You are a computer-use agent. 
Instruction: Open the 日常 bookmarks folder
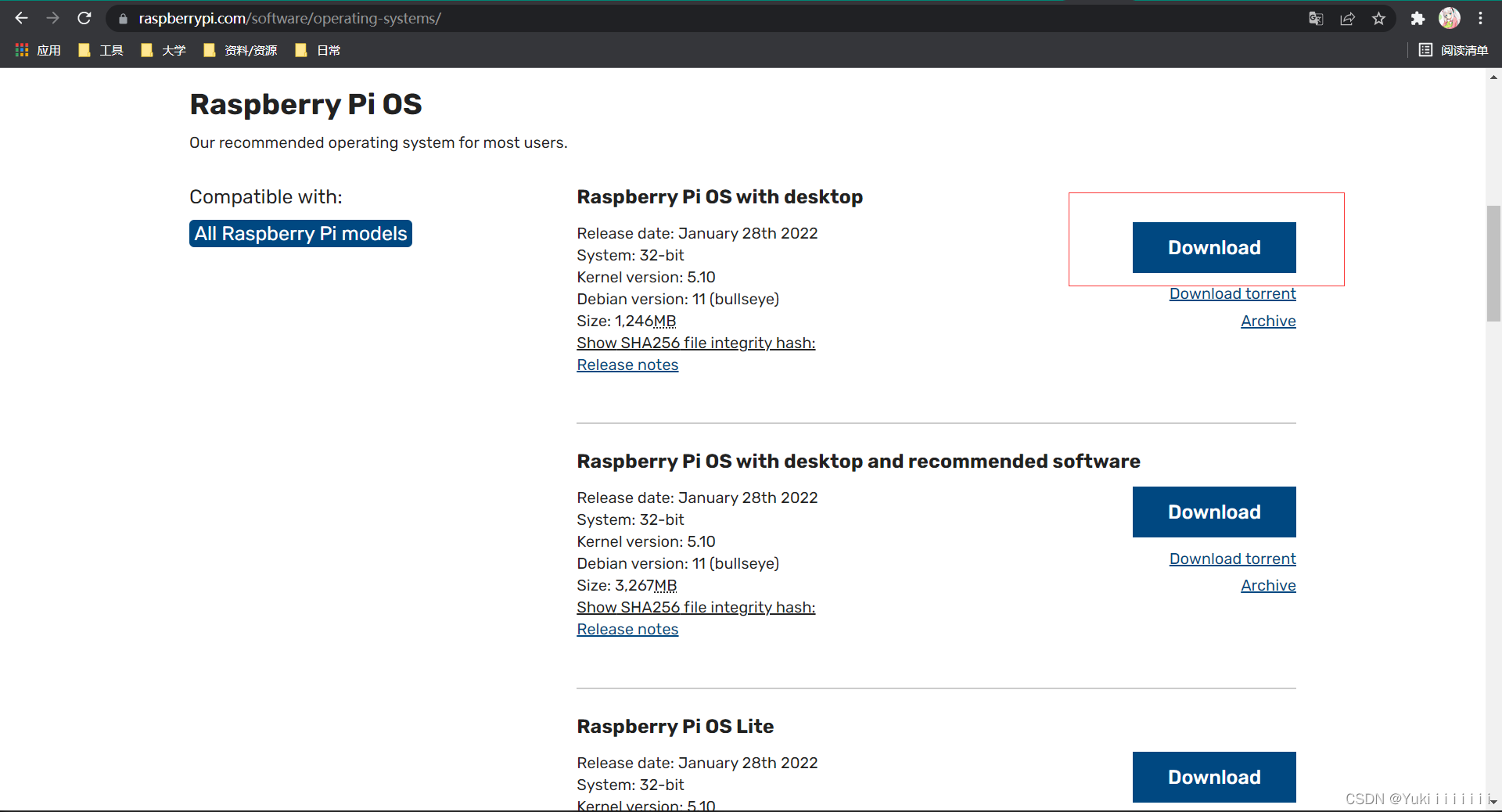[318, 50]
